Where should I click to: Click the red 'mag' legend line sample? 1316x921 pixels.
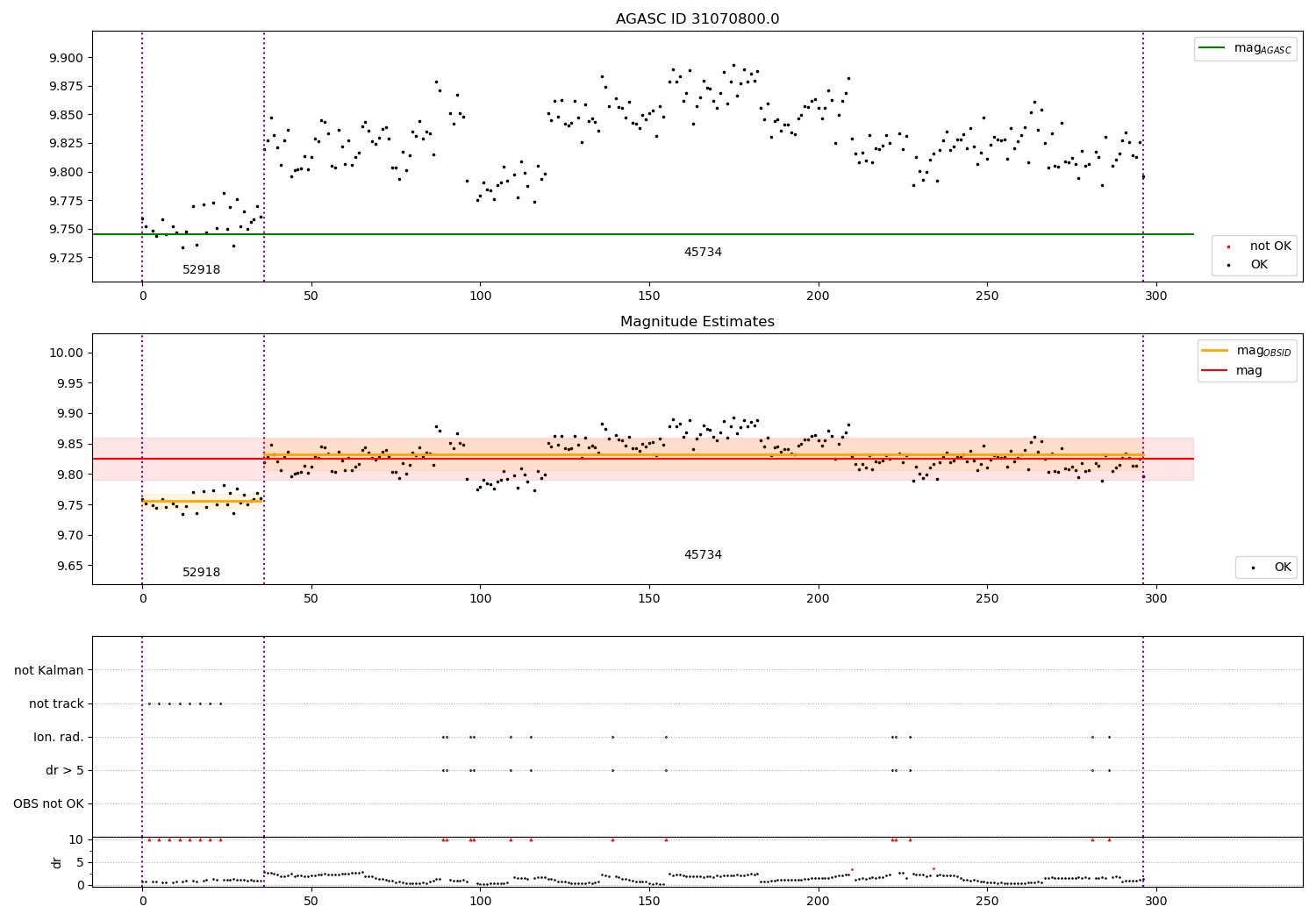coord(1215,370)
